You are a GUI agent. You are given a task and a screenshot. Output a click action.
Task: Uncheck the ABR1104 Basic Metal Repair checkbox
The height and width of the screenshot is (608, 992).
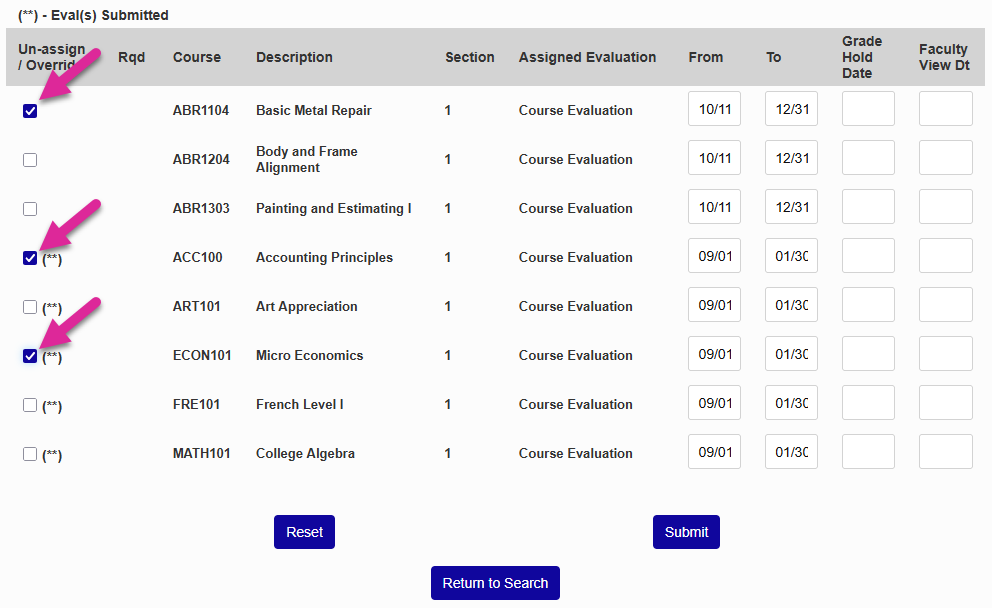tap(30, 111)
